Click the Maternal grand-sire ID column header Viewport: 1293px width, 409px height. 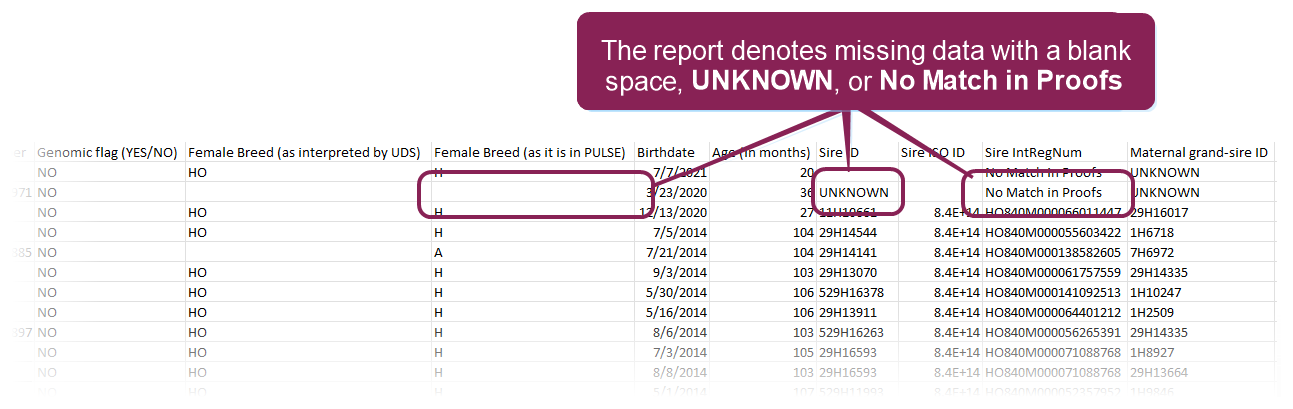(x=1198, y=153)
